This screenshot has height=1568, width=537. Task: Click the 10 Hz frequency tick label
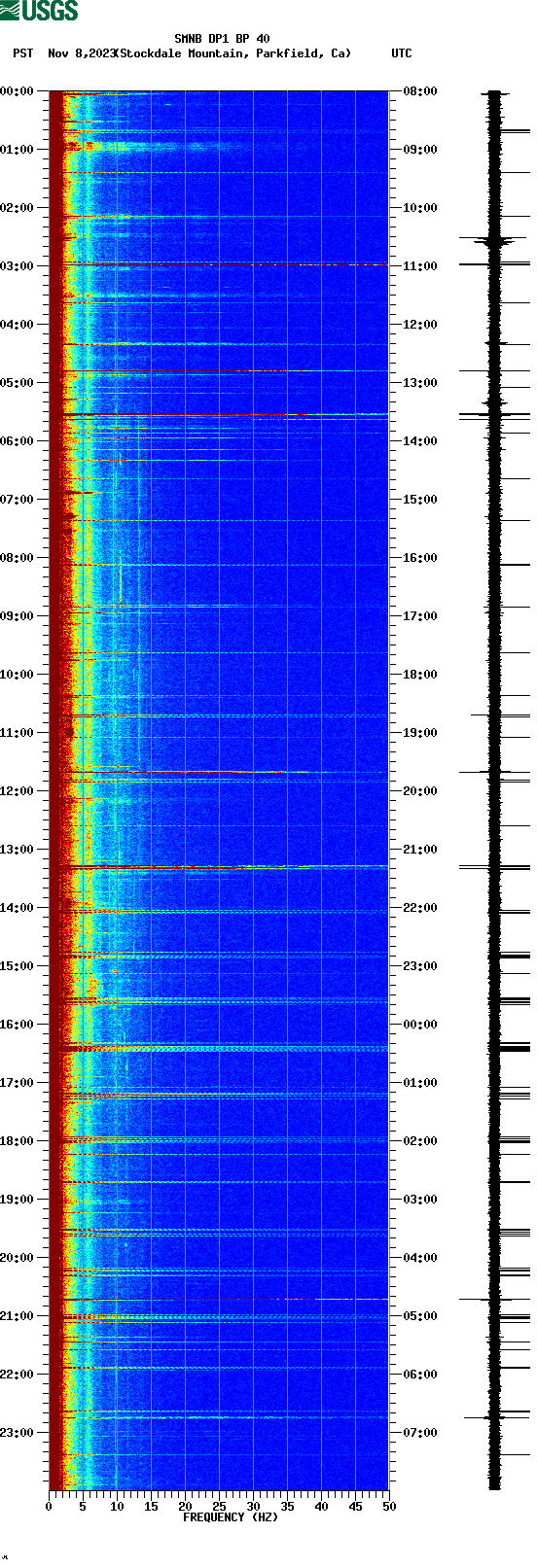[117, 1507]
